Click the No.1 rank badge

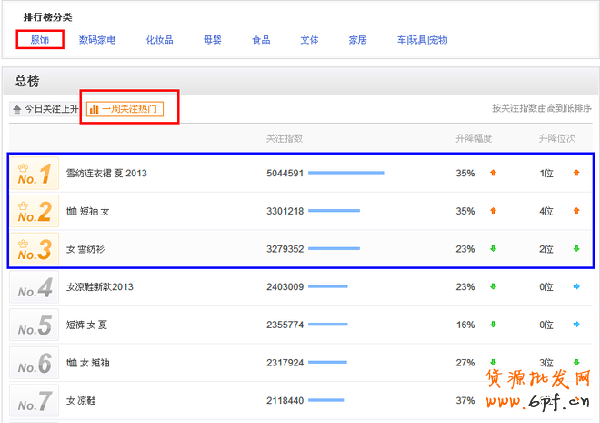click(x=35, y=173)
